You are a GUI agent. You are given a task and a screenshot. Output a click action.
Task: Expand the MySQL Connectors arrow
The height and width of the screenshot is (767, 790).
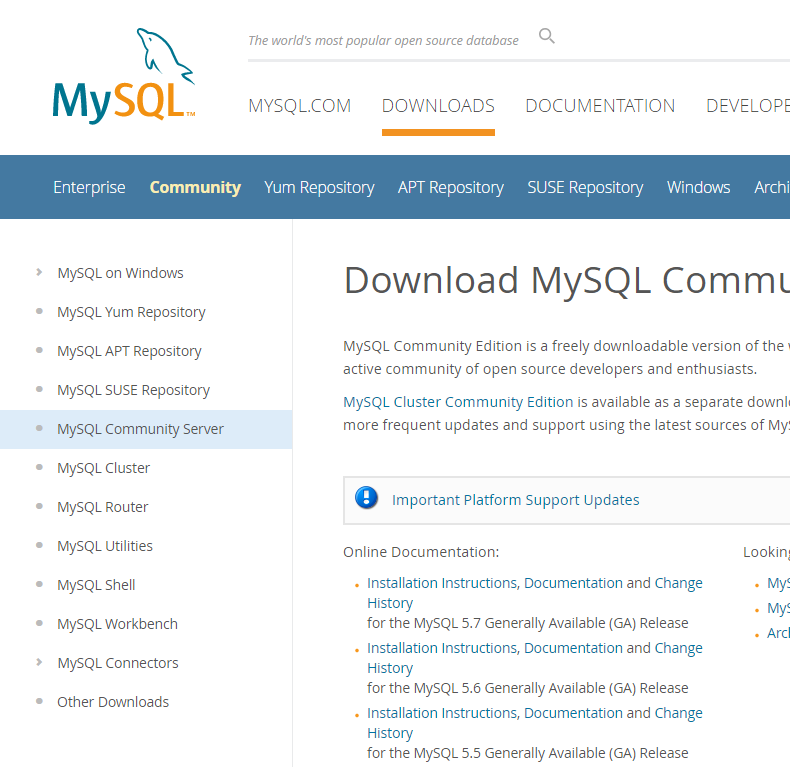click(39, 662)
